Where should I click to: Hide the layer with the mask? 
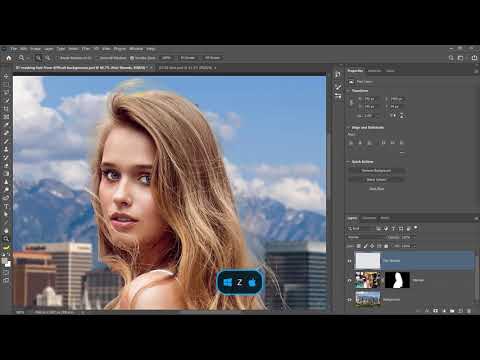click(349, 280)
